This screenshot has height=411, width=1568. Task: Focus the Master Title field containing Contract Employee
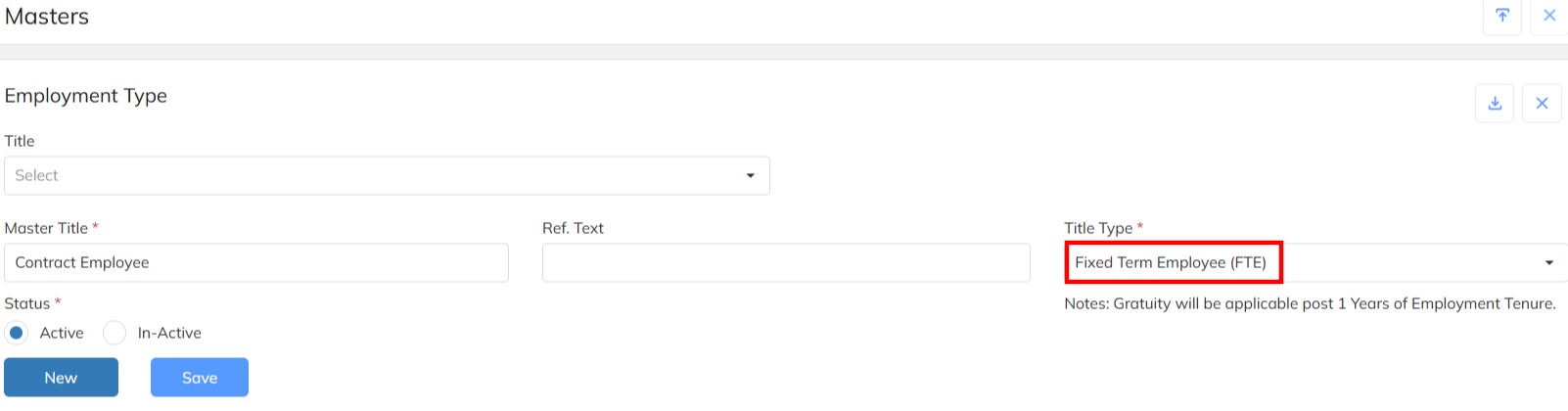tap(256, 263)
